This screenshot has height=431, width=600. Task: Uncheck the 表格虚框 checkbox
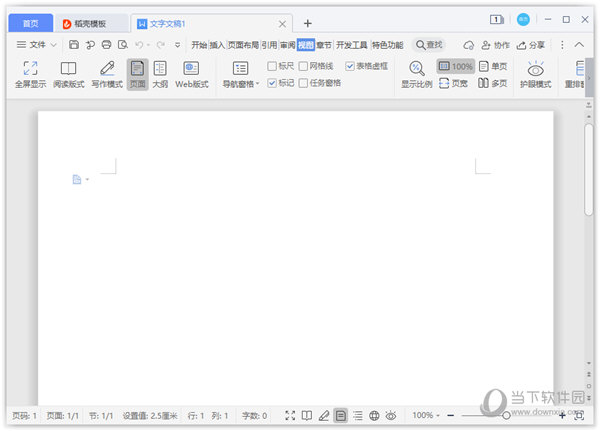(350, 66)
